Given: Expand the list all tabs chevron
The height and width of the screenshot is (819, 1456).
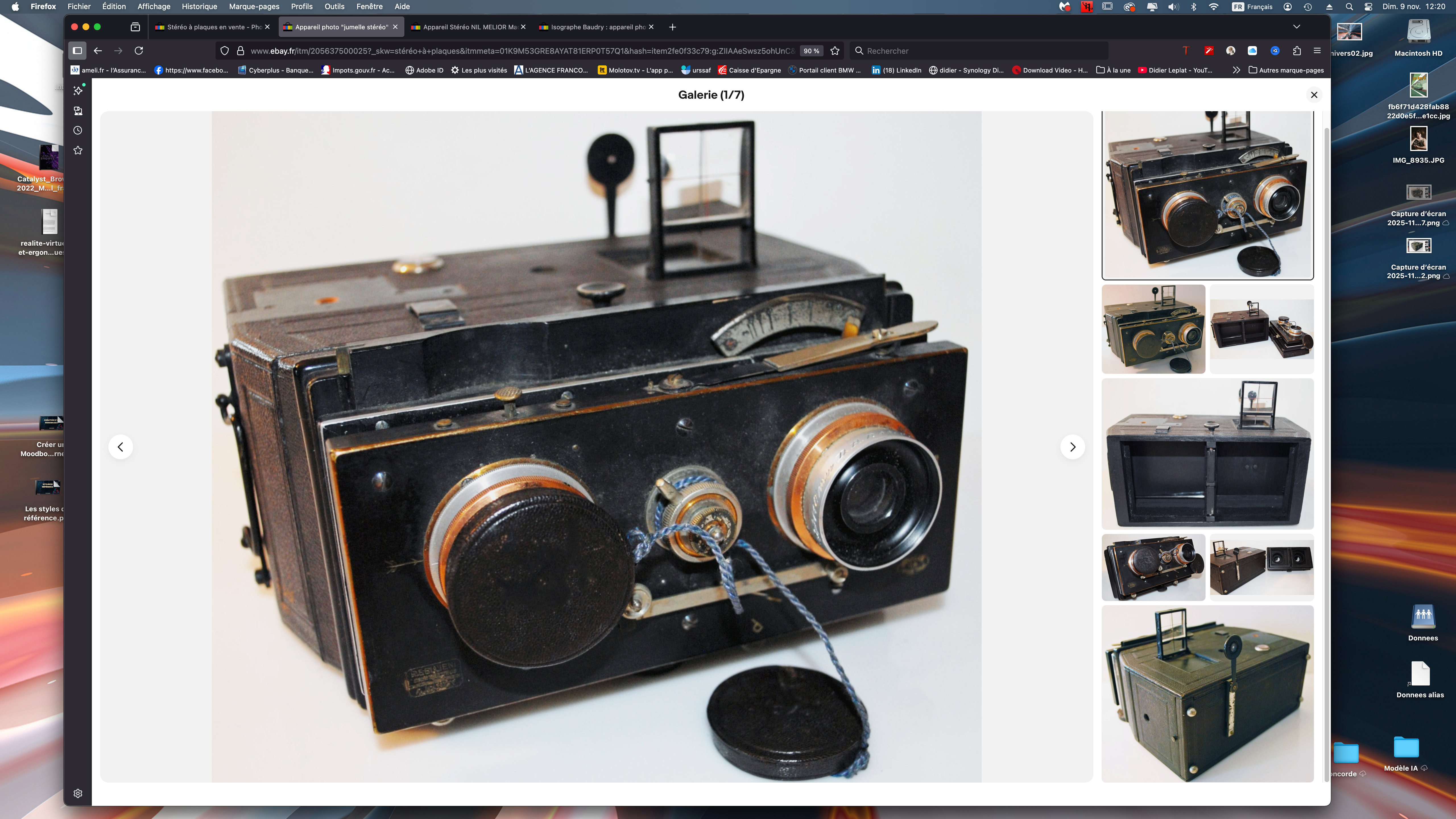Looking at the screenshot, I should 1296,26.
